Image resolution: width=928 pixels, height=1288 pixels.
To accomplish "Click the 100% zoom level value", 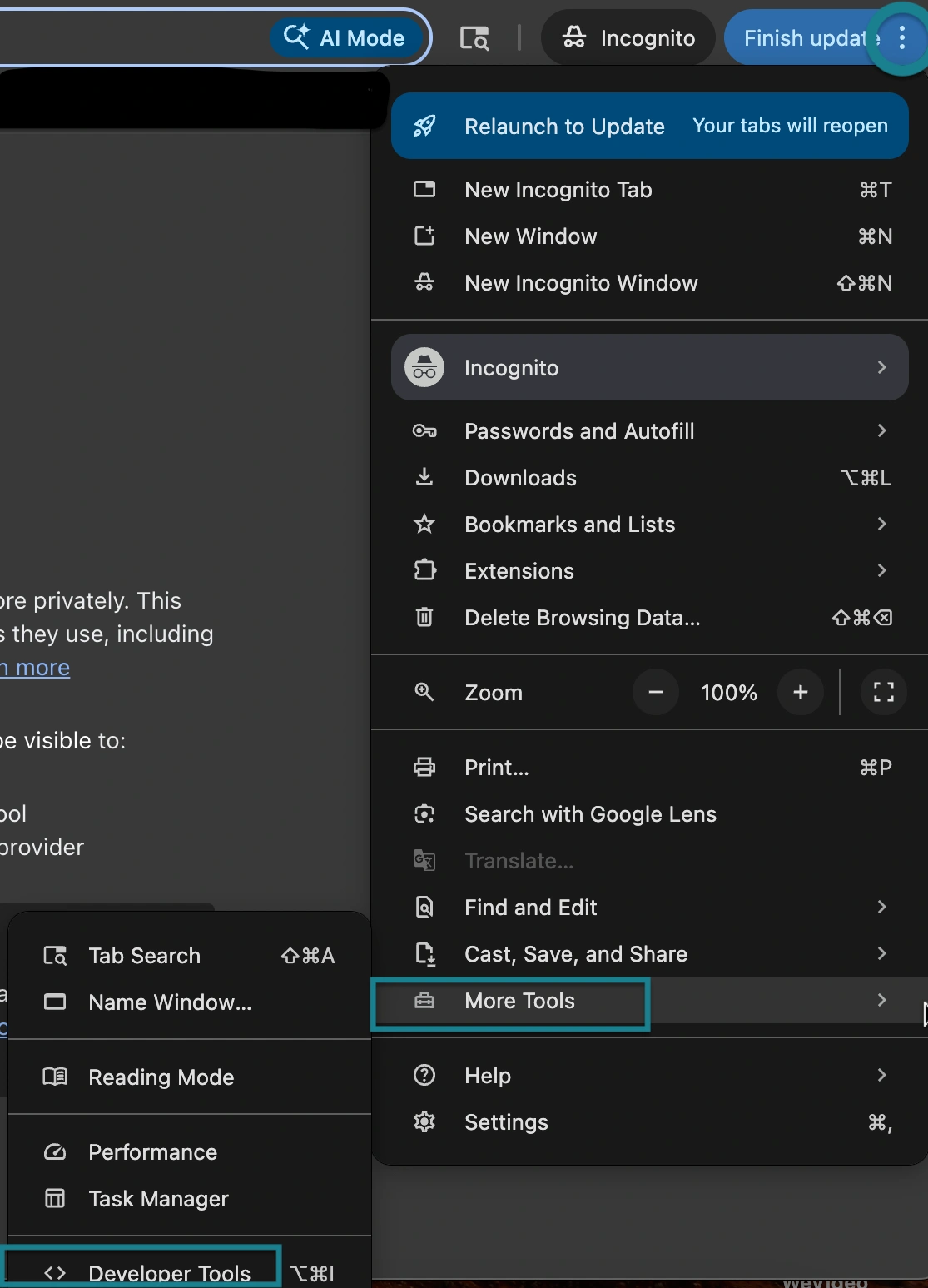I will [729, 693].
